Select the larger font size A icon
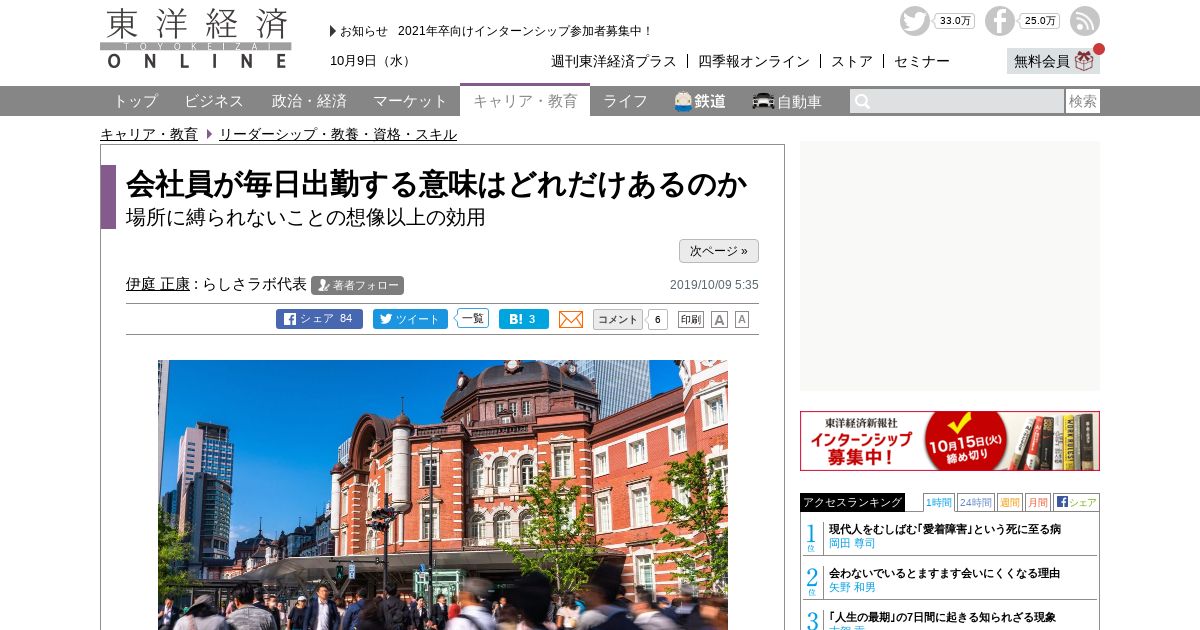The width and height of the screenshot is (1200, 630). pos(719,319)
